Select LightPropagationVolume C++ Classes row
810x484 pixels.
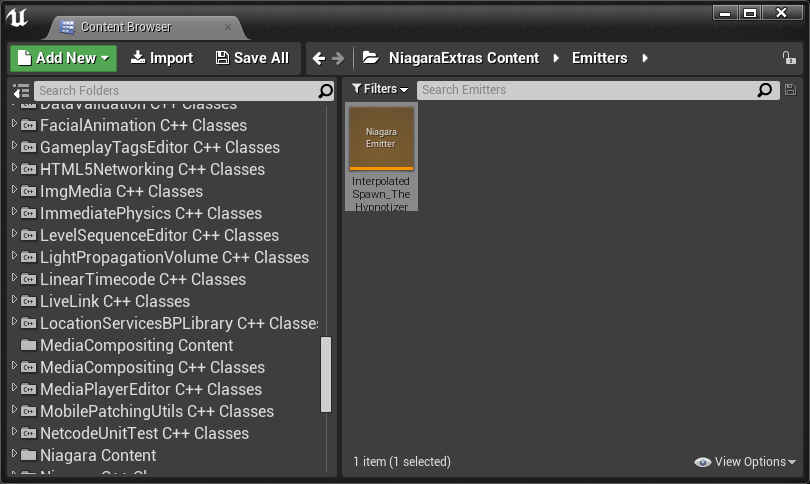pyautogui.click(x=165, y=257)
